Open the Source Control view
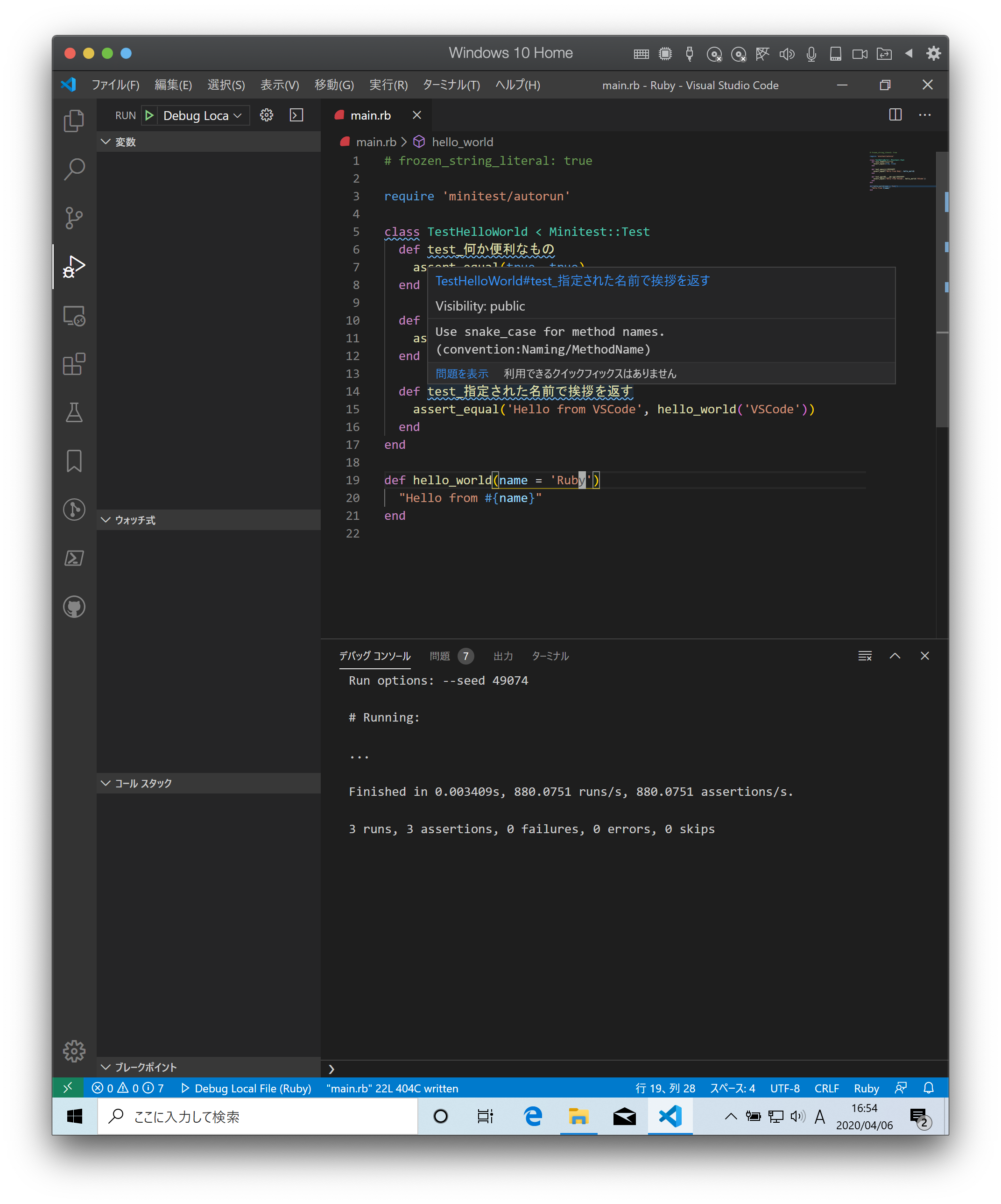 pyautogui.click(x=74, y=218)
